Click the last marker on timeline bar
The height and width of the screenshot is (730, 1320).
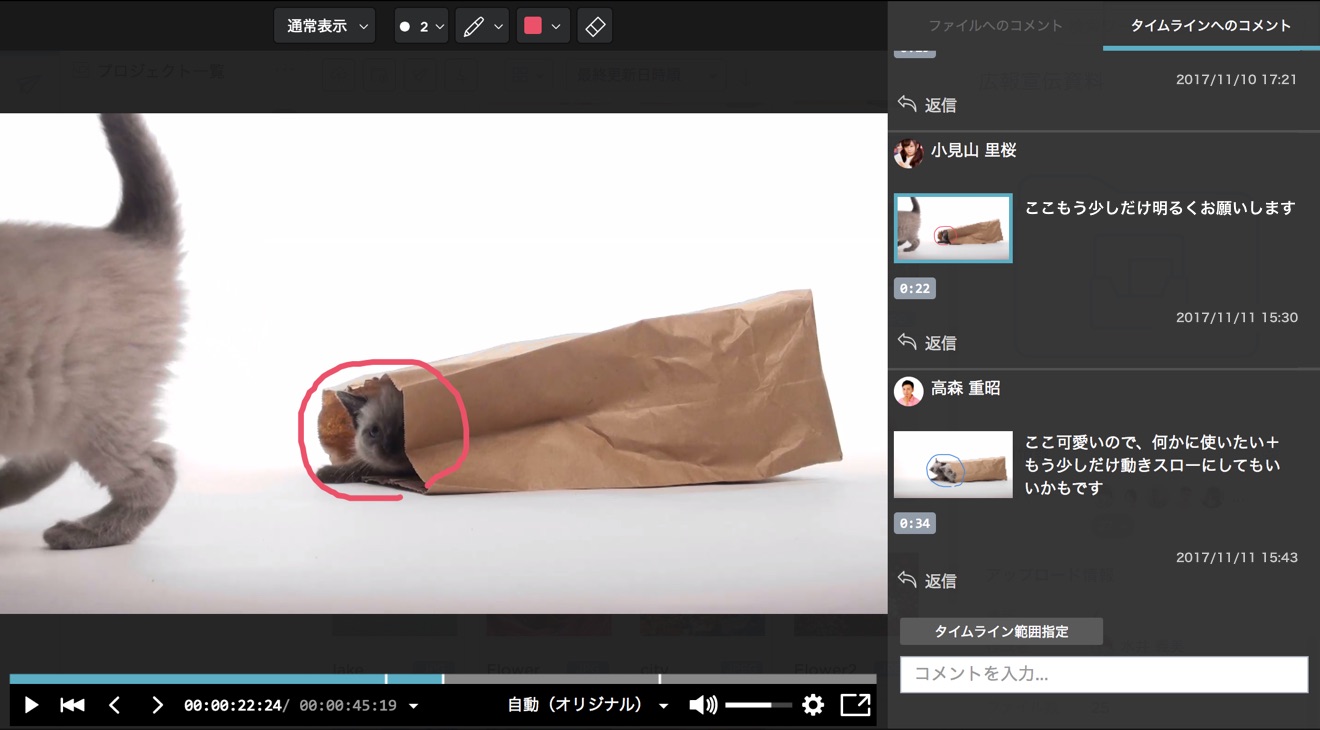click(659, 679)
